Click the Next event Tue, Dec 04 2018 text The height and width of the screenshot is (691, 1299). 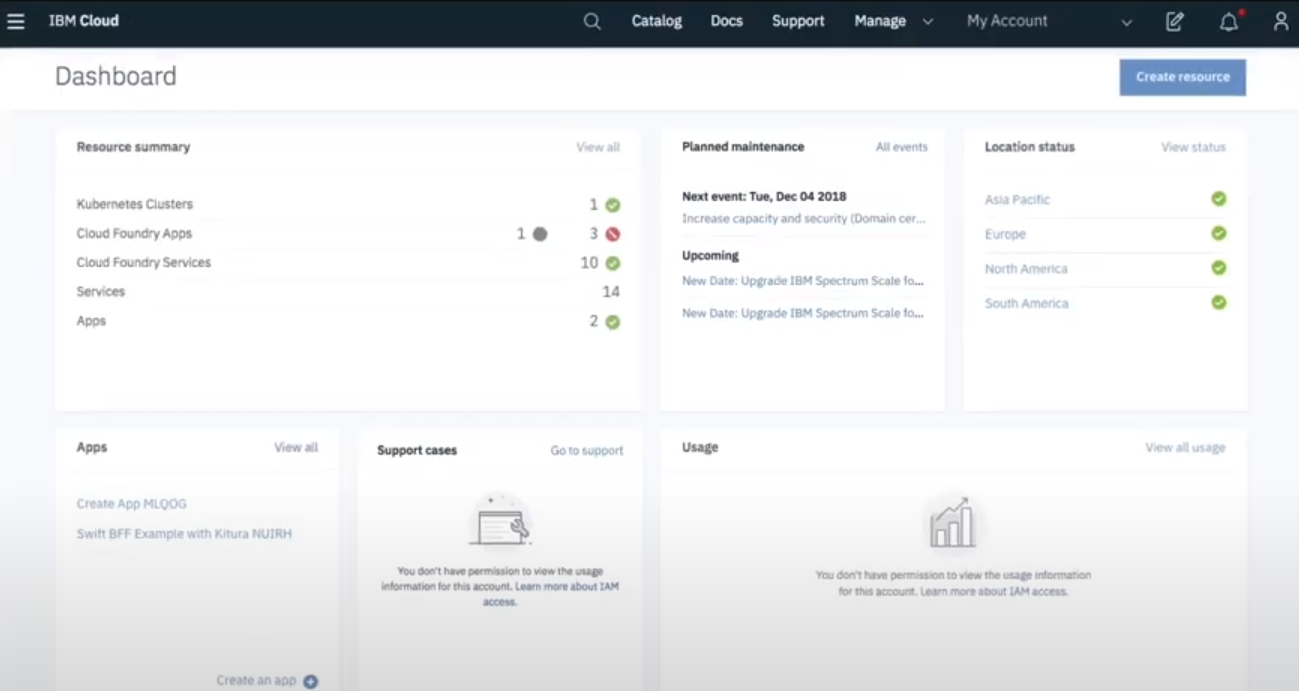(x=764, y=197)
